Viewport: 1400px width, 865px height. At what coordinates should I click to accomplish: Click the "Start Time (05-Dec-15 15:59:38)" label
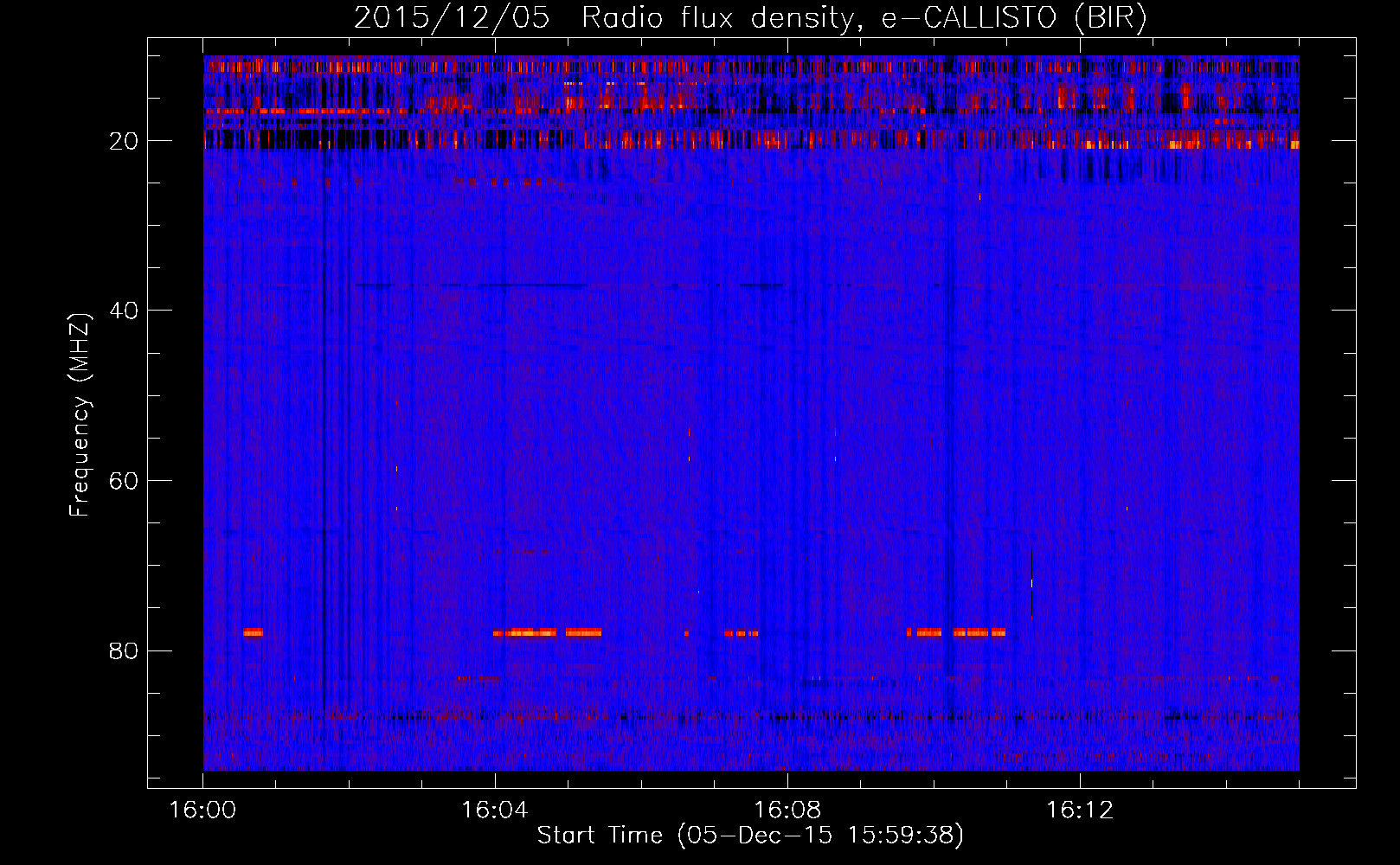750,836
